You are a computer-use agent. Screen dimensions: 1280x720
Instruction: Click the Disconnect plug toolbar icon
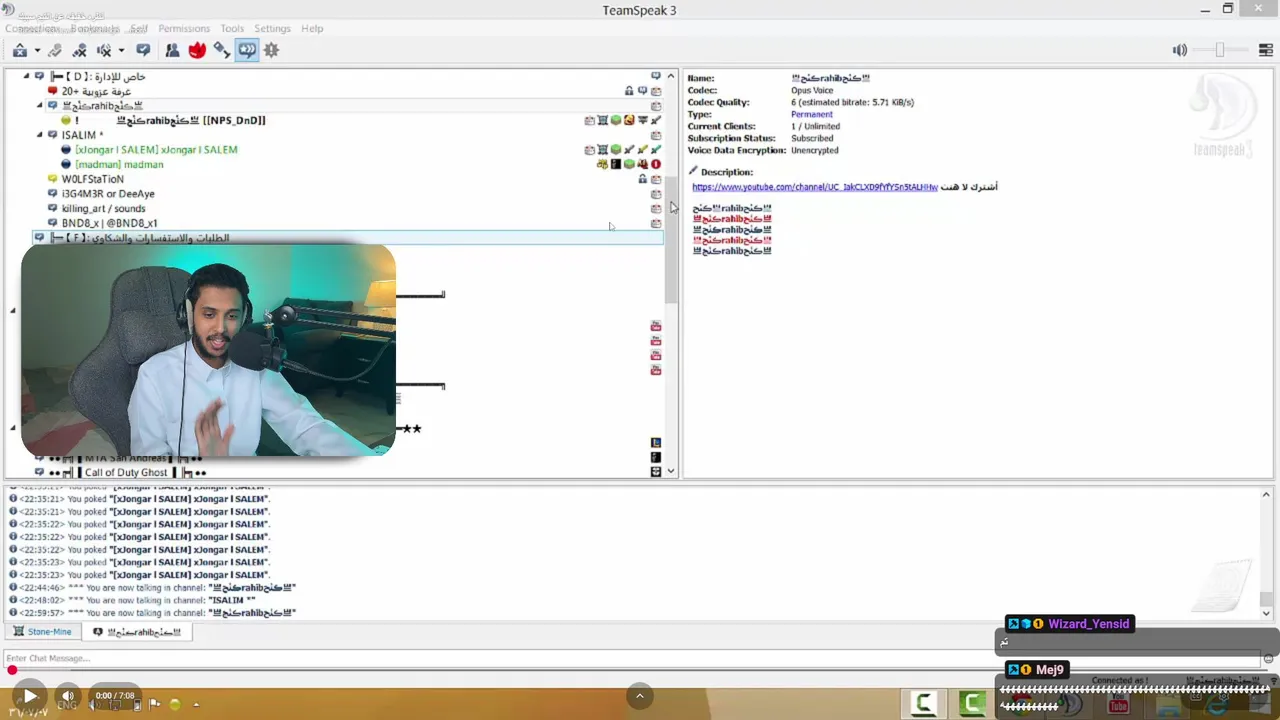[55, 50]
